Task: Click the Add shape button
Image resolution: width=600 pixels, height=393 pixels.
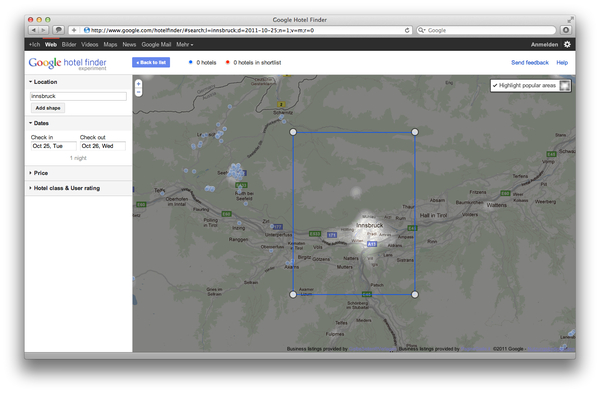Action: [x=48, y=108]
